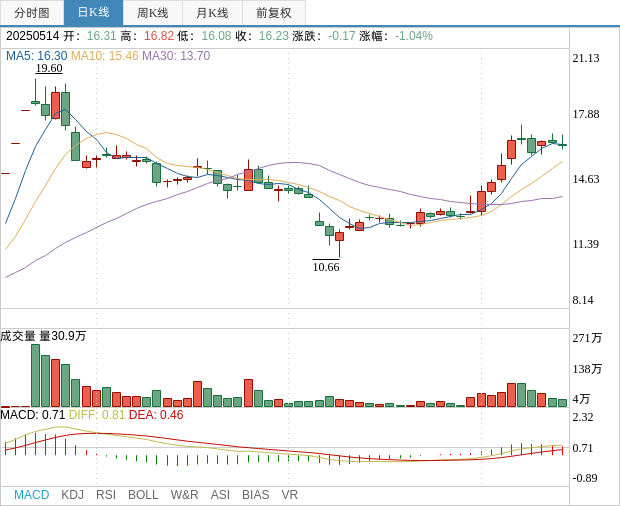This screenshot has width=620, height=506.
Task: Click the 271万 volume axis label
Action: pyautogui.click(x=588, y=338)
